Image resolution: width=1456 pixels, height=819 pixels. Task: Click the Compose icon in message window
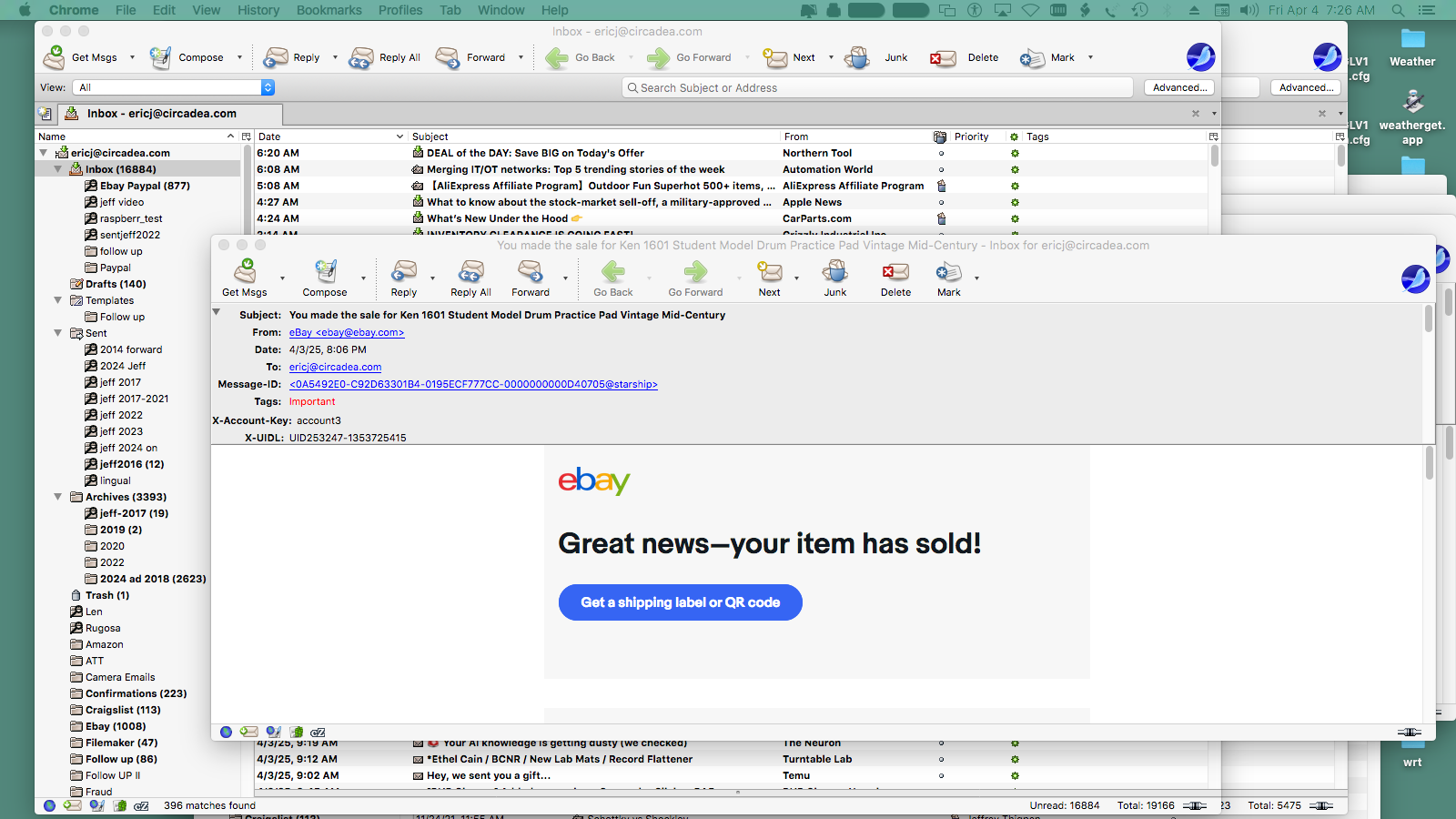[325, 271]
